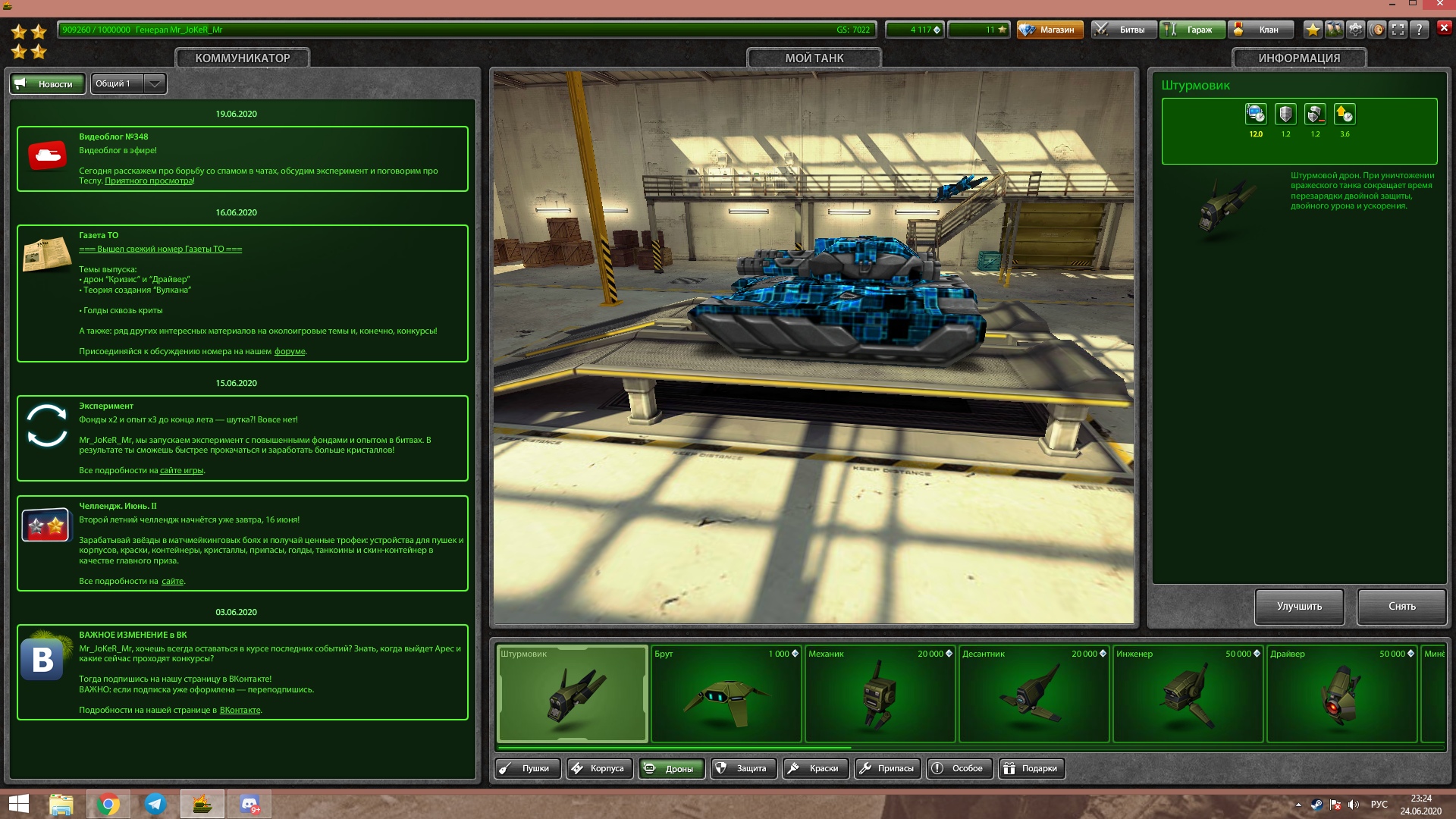Click the speed boost stat icon 3.6

pos(1345,115)
